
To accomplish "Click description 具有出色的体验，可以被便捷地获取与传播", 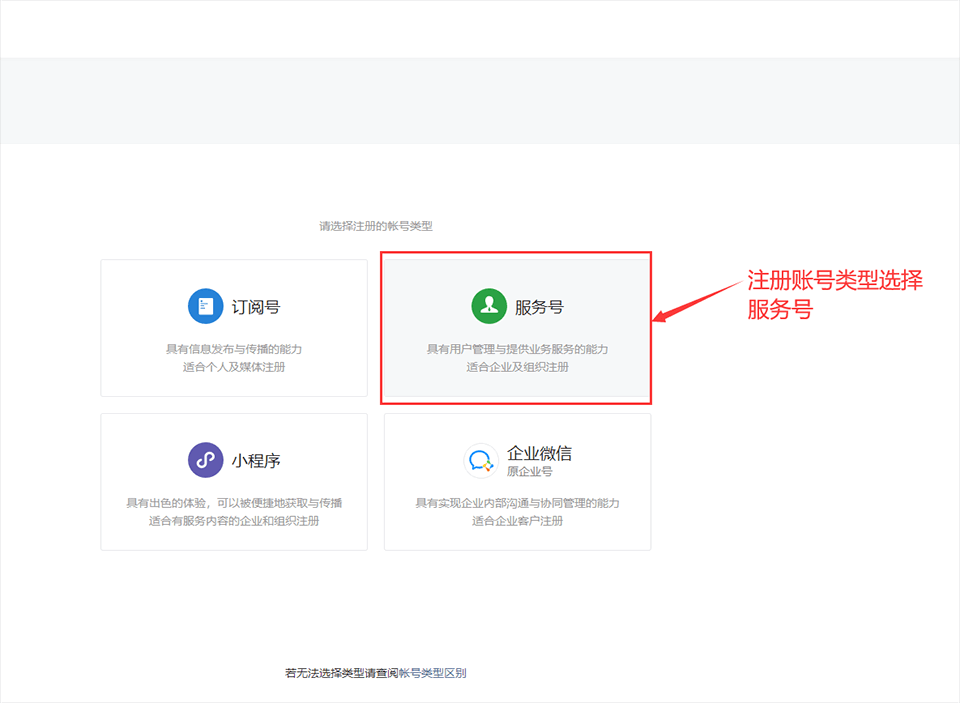I will (234, 503).
